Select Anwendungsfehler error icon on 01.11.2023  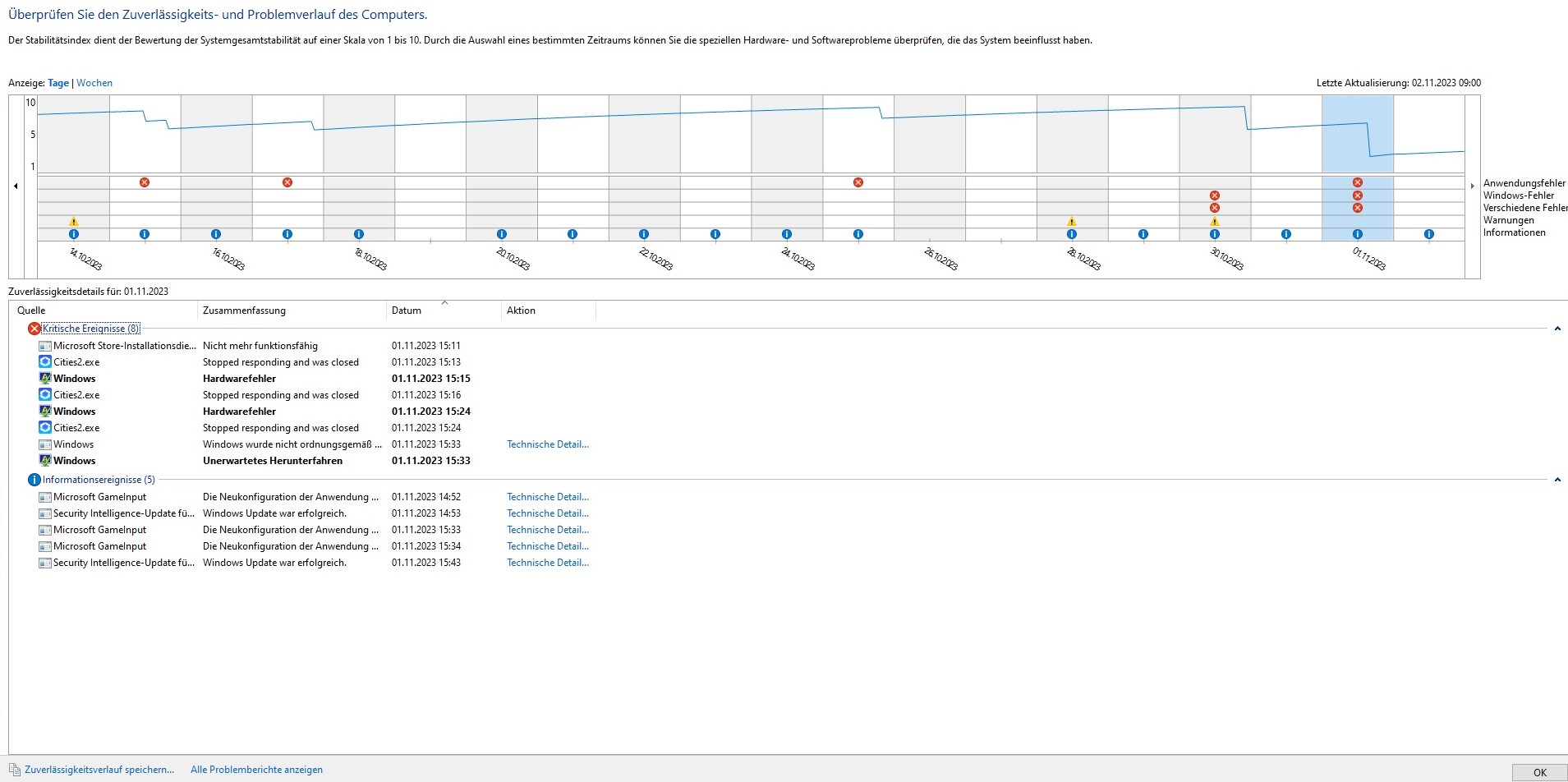pos(1358,182)
